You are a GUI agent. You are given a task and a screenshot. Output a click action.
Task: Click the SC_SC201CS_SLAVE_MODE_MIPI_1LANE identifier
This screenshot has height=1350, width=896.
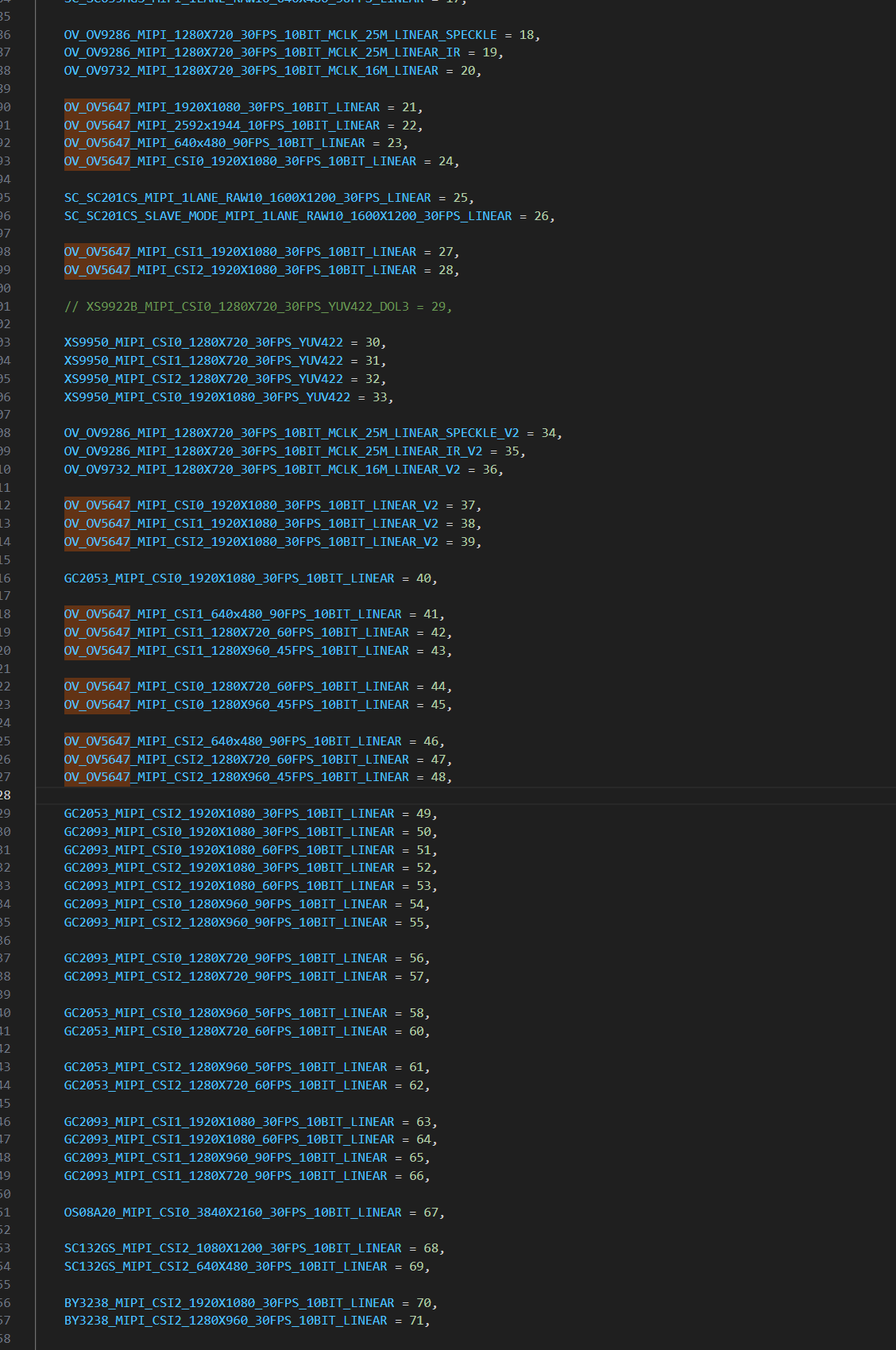coord(288,216)
